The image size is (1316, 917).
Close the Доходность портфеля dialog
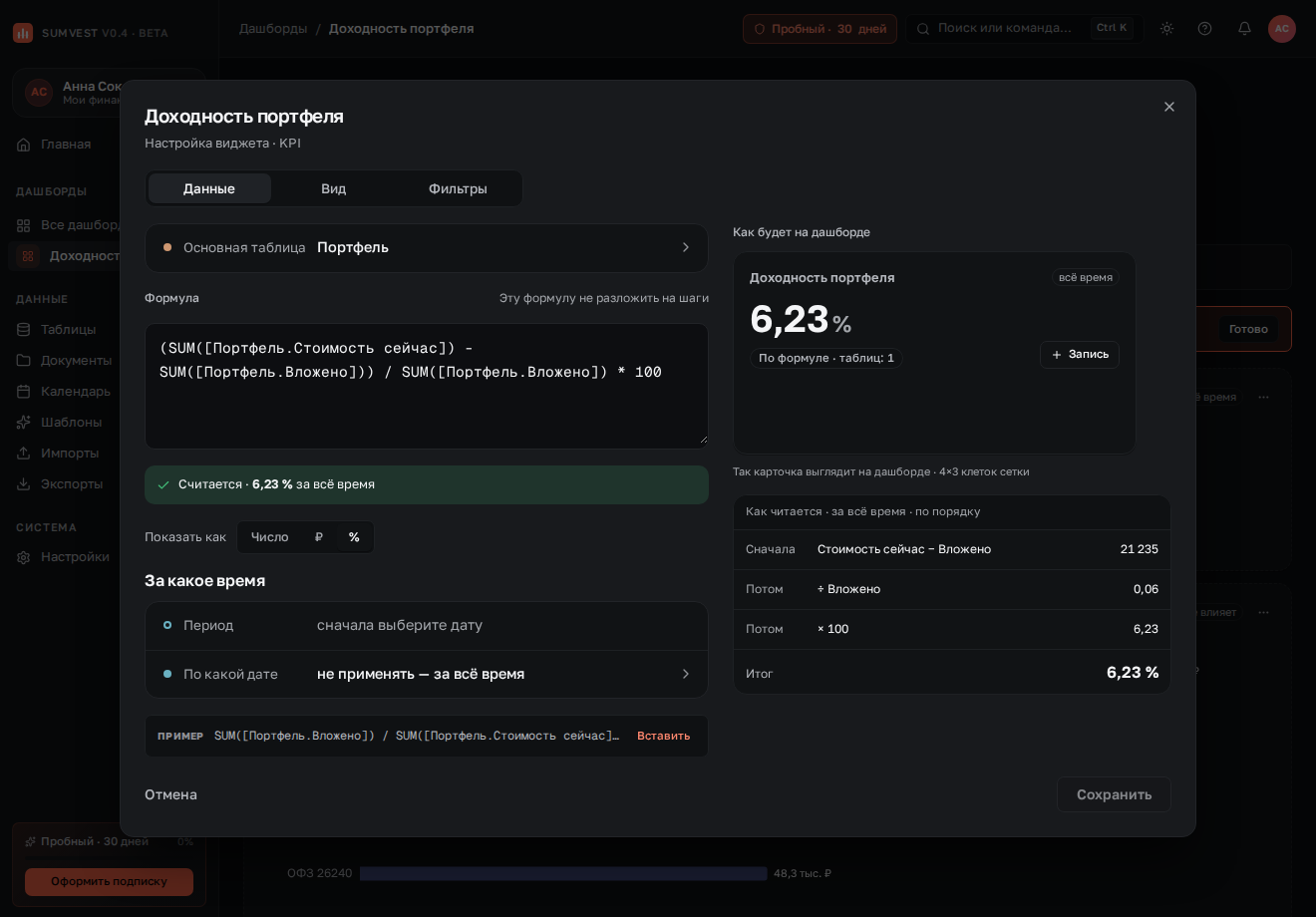1169,107
